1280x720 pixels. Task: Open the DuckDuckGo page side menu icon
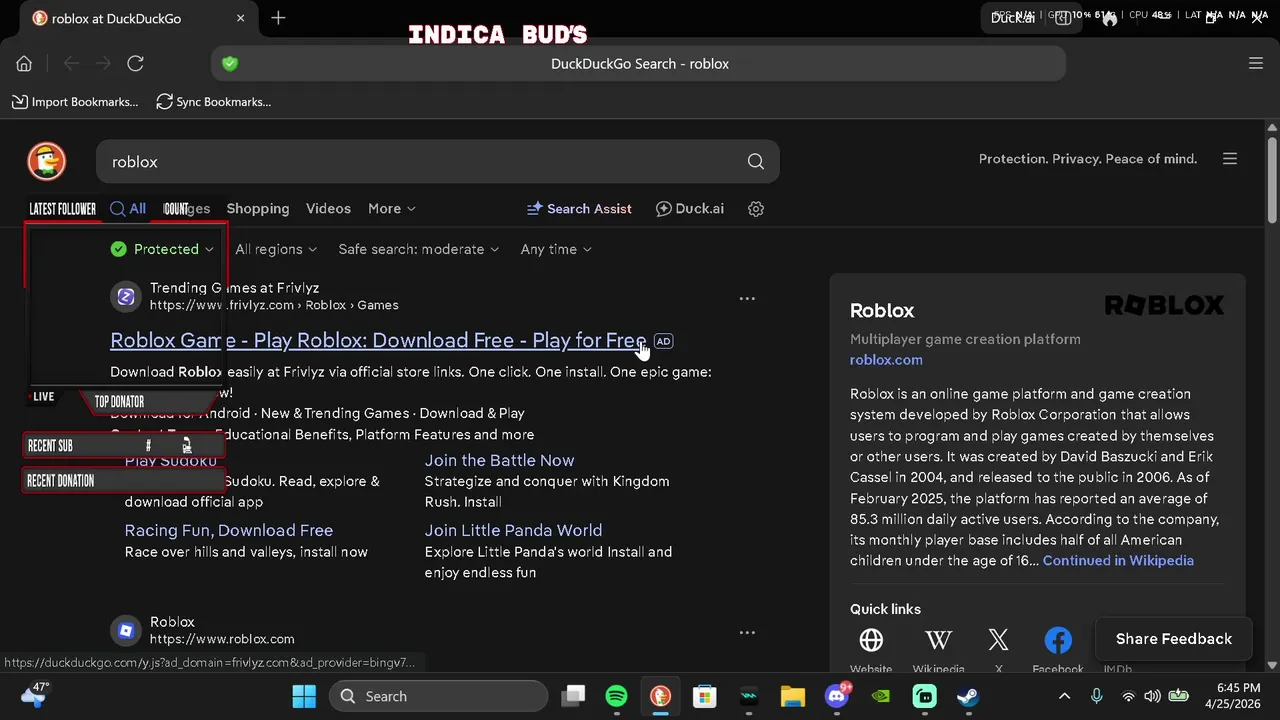click(x=1230, y=159)
